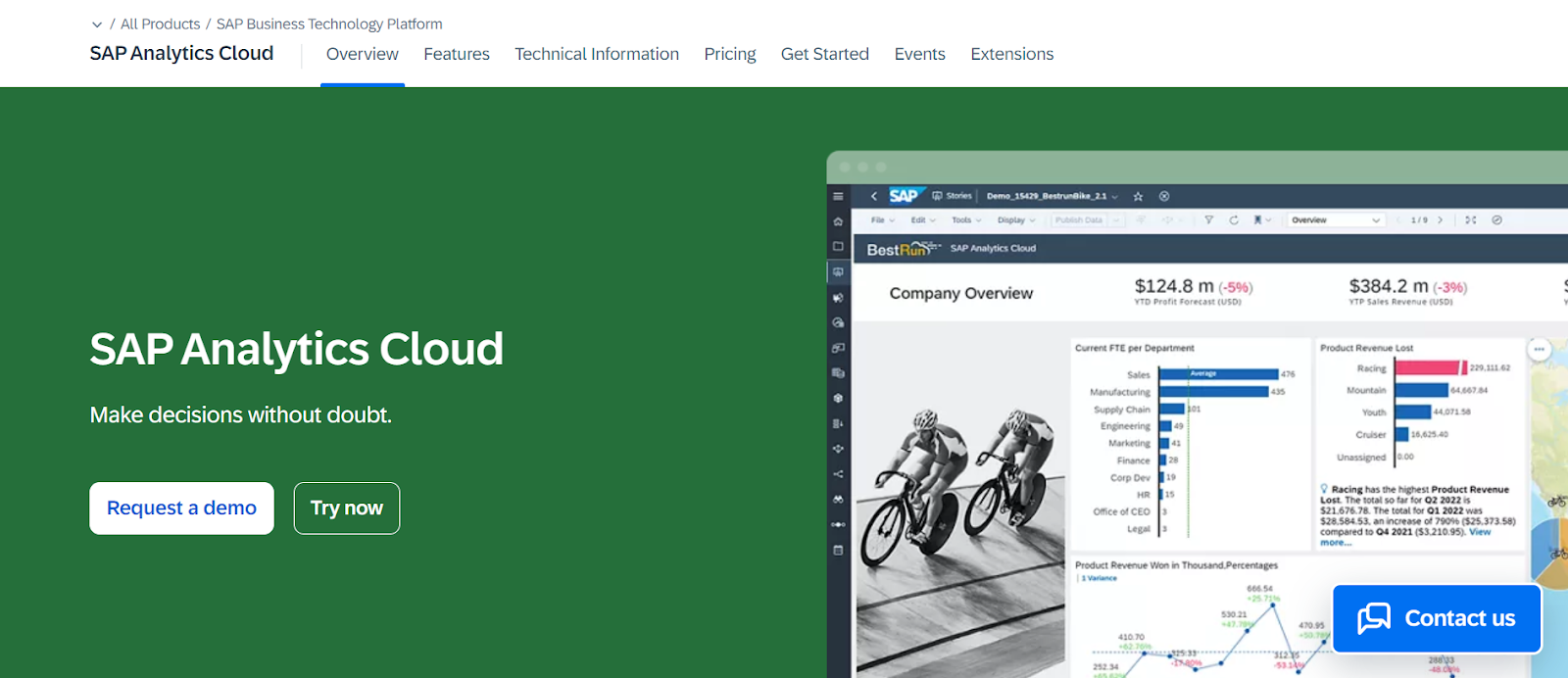This screenshot has height=678, width=1568.
Task: Open the Technical Information tab
Action: click(597, 54)
